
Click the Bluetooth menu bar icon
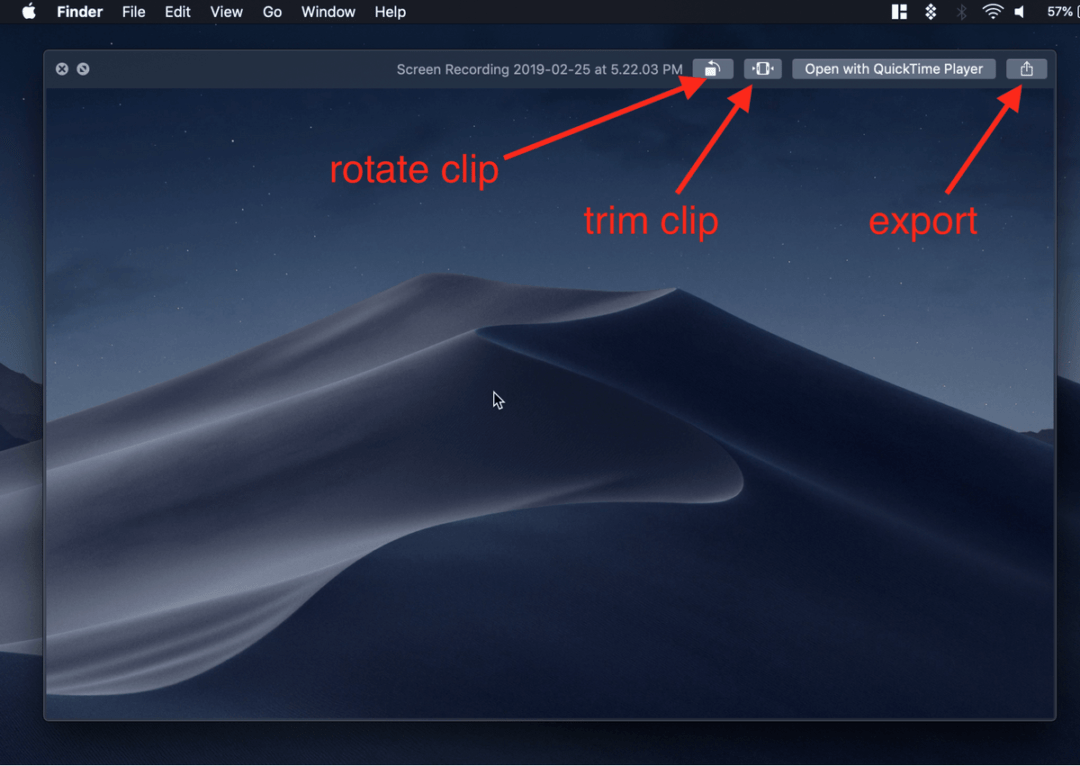tap(962, 12)
